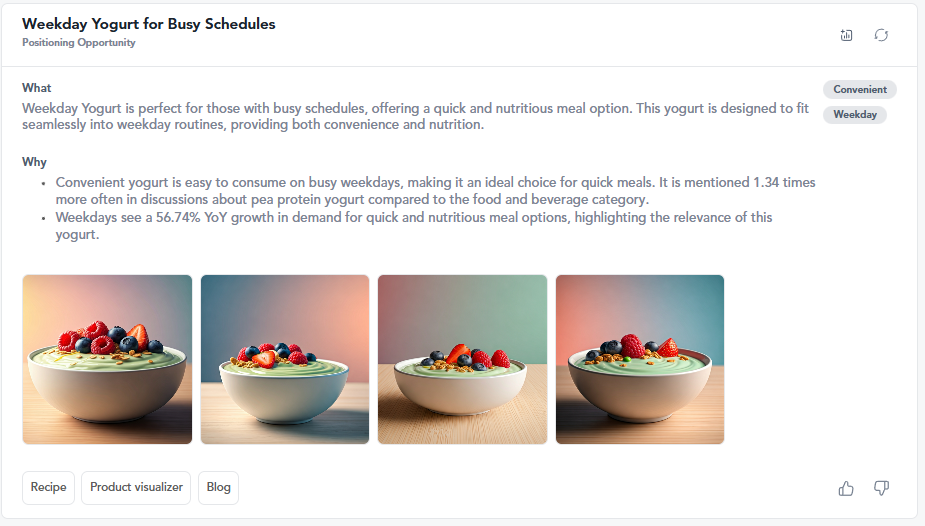
Task: Click the thumbs up icon
Action: [847, 488]
